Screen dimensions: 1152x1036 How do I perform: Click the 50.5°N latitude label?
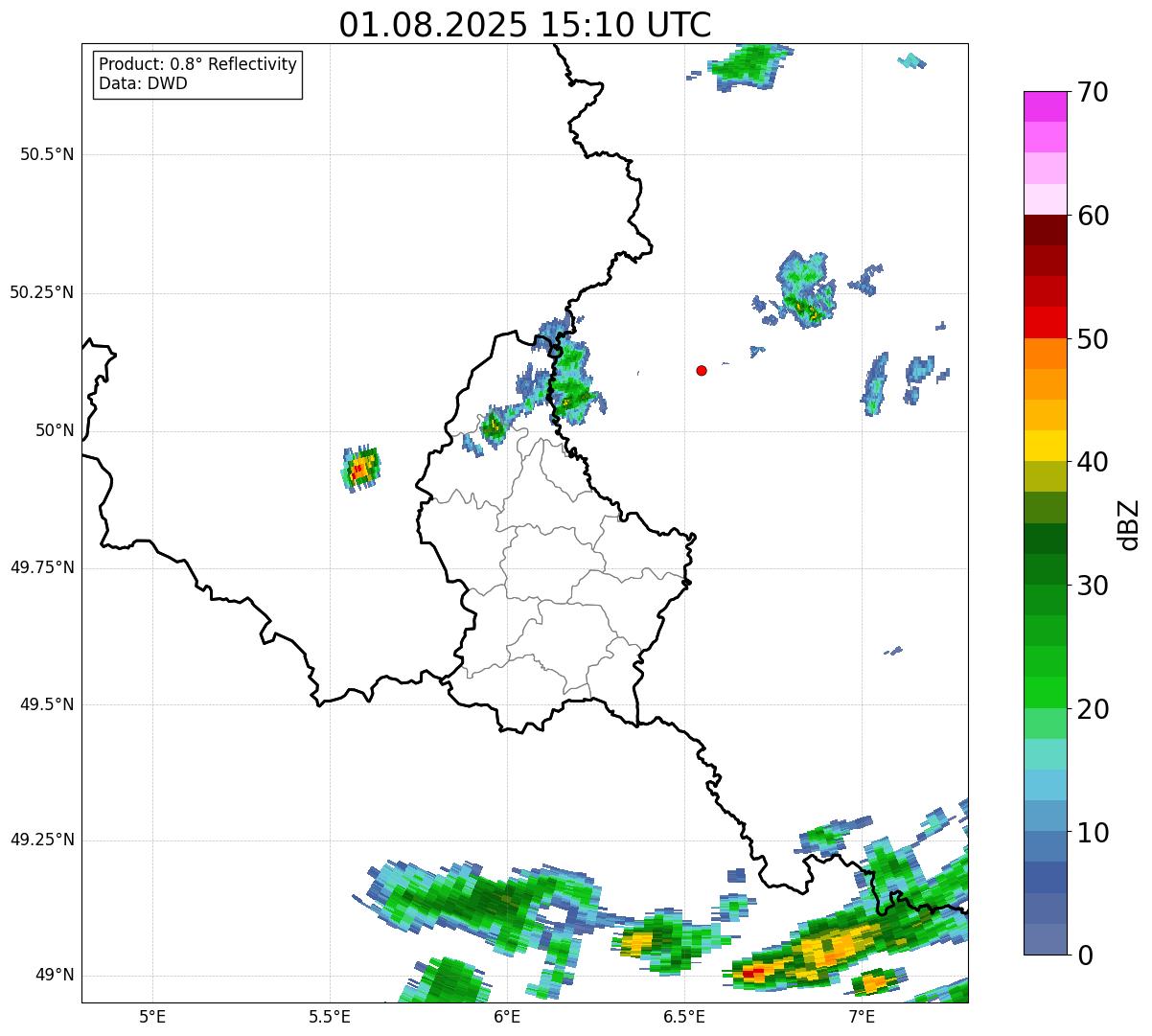pos(47,154)
